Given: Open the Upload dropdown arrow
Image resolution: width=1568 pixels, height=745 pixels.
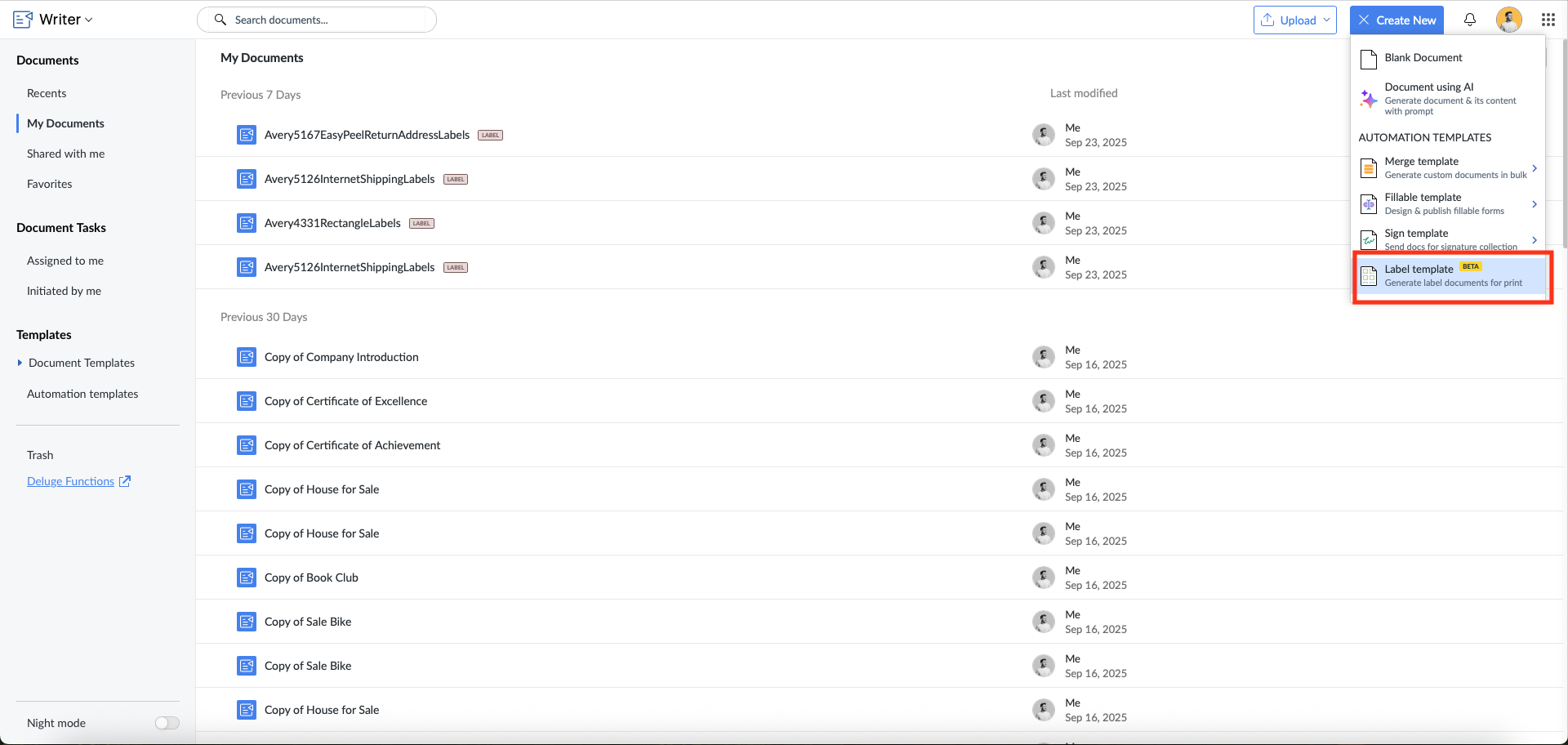Looking at the screenshot, I should coord(1326,20).
